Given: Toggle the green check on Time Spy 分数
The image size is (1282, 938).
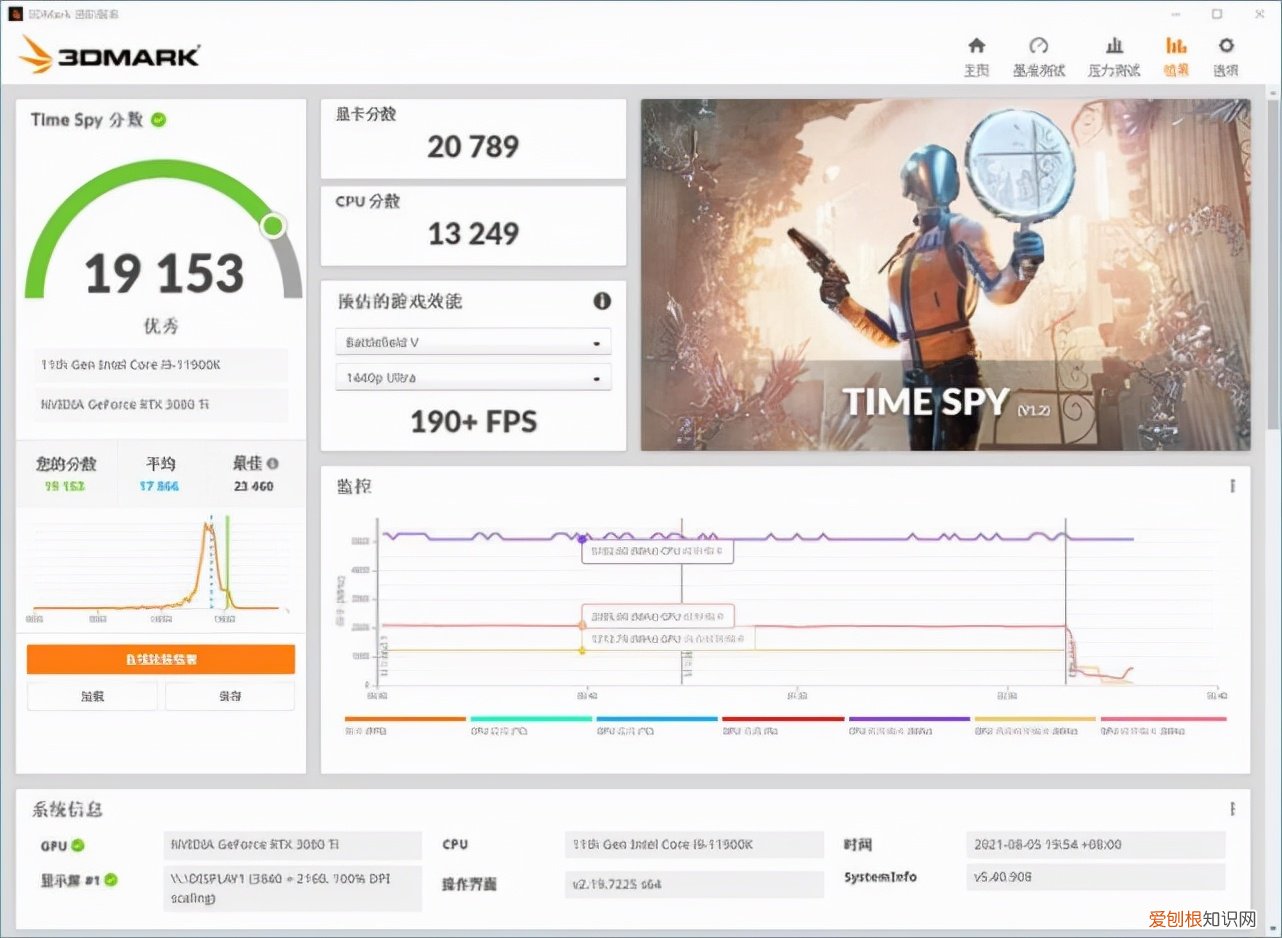Looking at the screenshot, I should tap(156, 120).
